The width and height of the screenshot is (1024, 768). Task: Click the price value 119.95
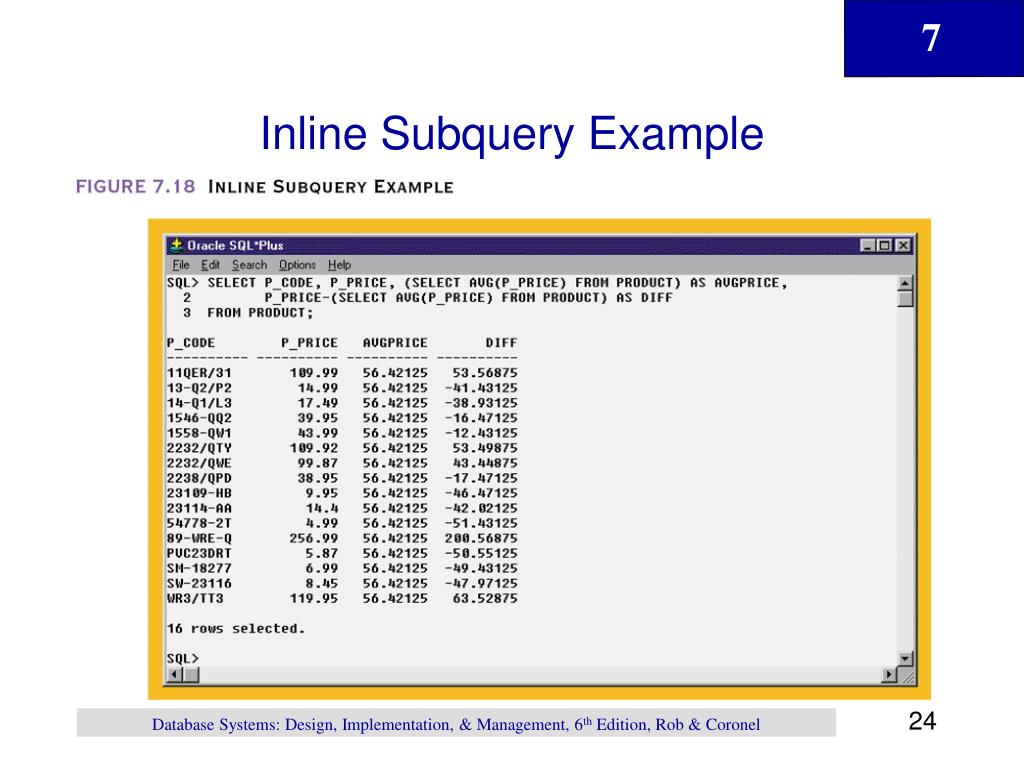click(x=313, y=598)
